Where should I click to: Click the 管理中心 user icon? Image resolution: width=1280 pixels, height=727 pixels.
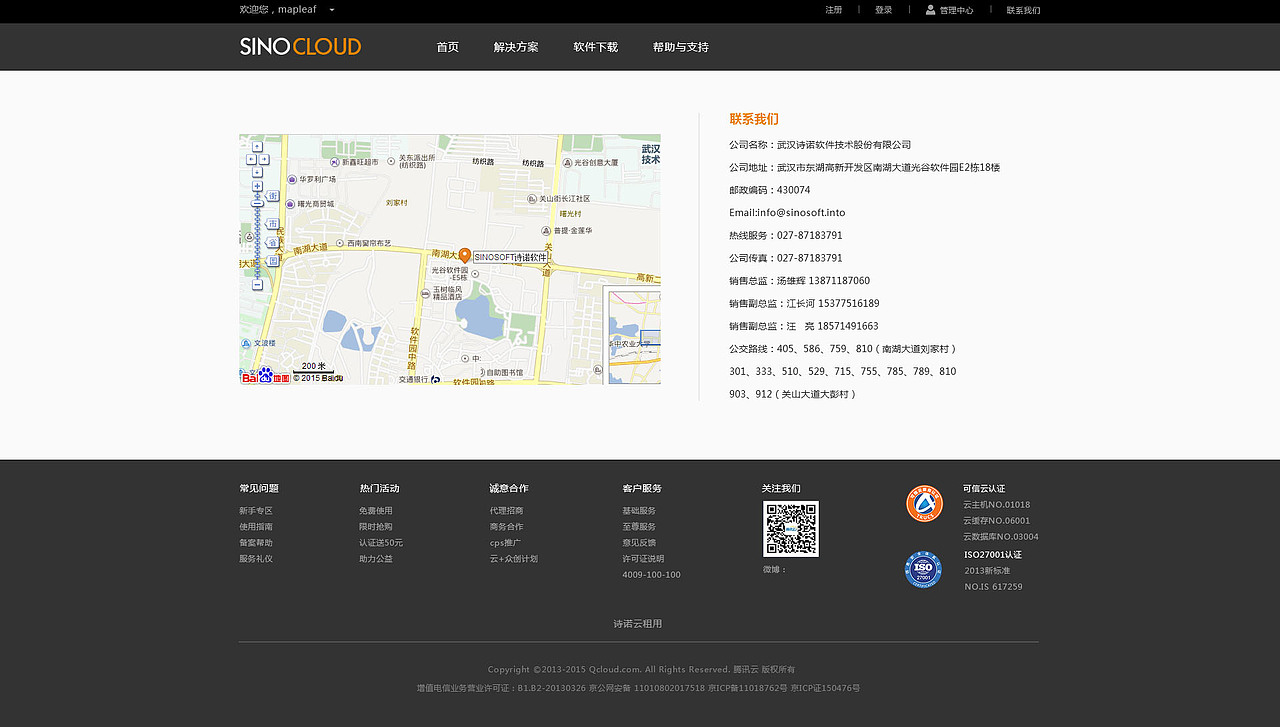tap(931, 10)
